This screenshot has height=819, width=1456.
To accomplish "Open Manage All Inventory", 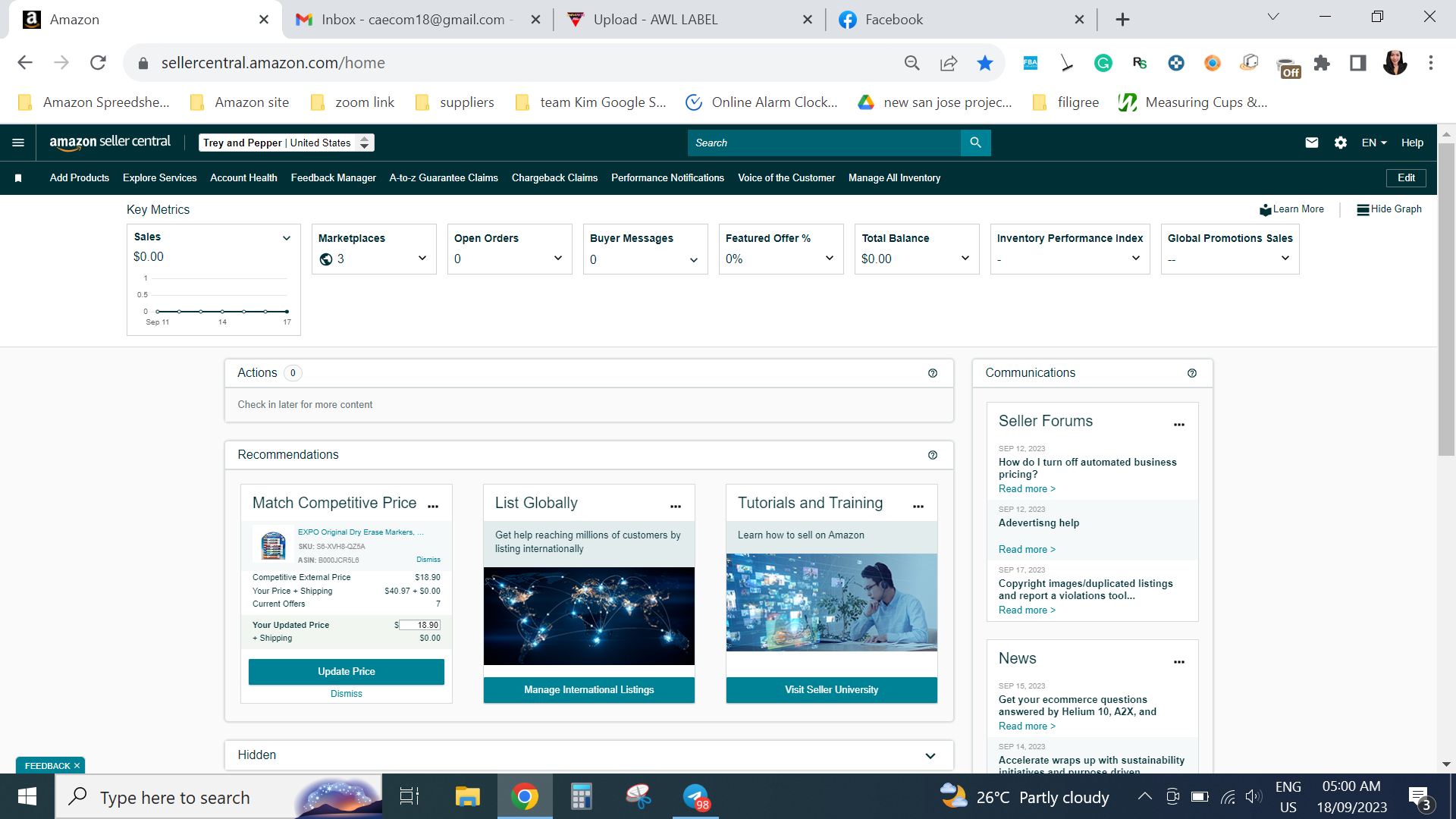I will [x=895, y=178].
